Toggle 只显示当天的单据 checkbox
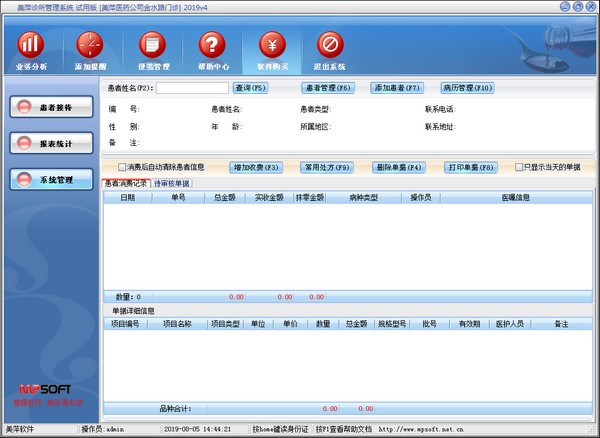600x438 pixels. (520, 167)
